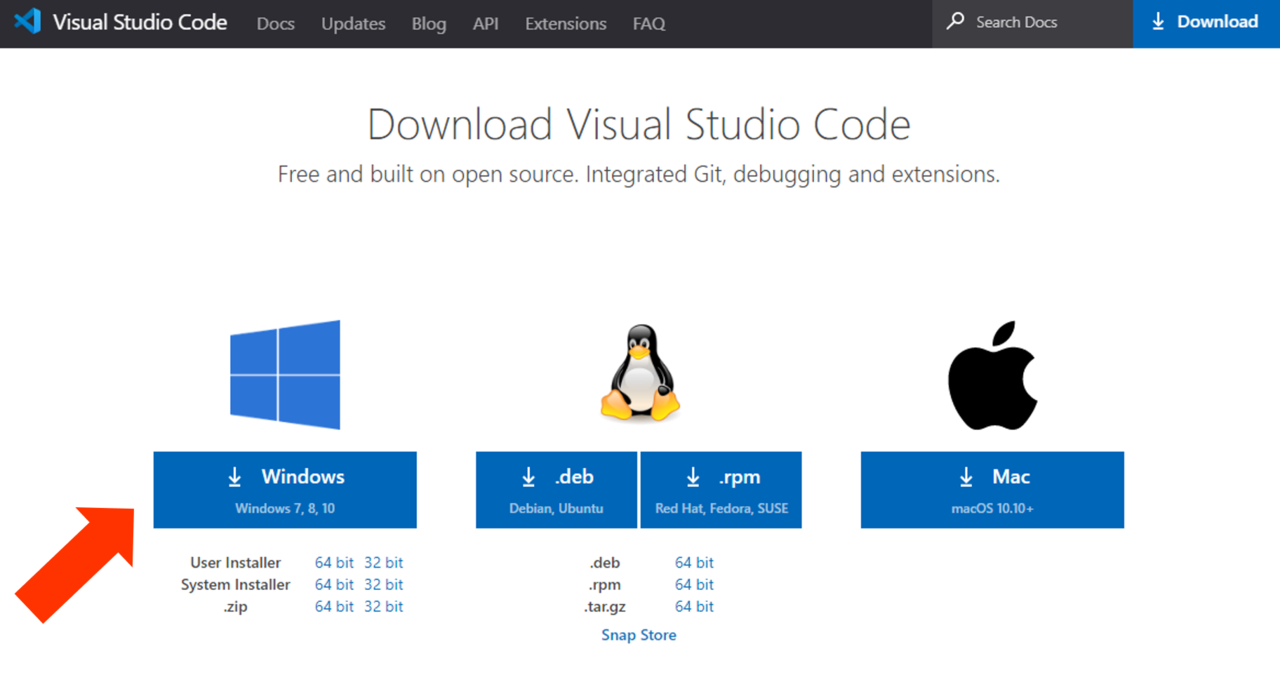Click the Apple logo image
Viewport: 1280px width, 684px height.
[x=992, y=375]
